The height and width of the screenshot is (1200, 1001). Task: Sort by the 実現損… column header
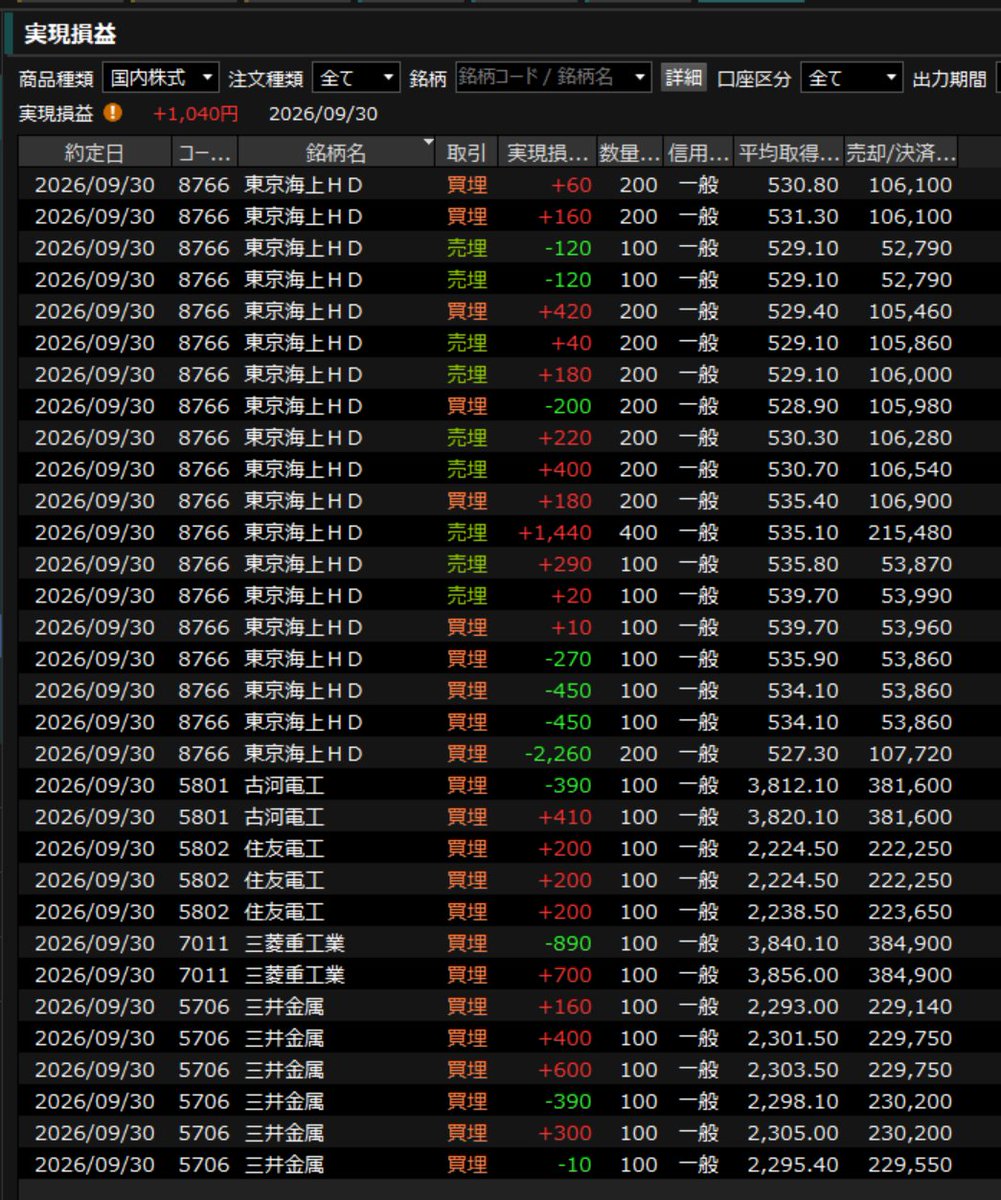pyautogui.click(x=547, y=153)
